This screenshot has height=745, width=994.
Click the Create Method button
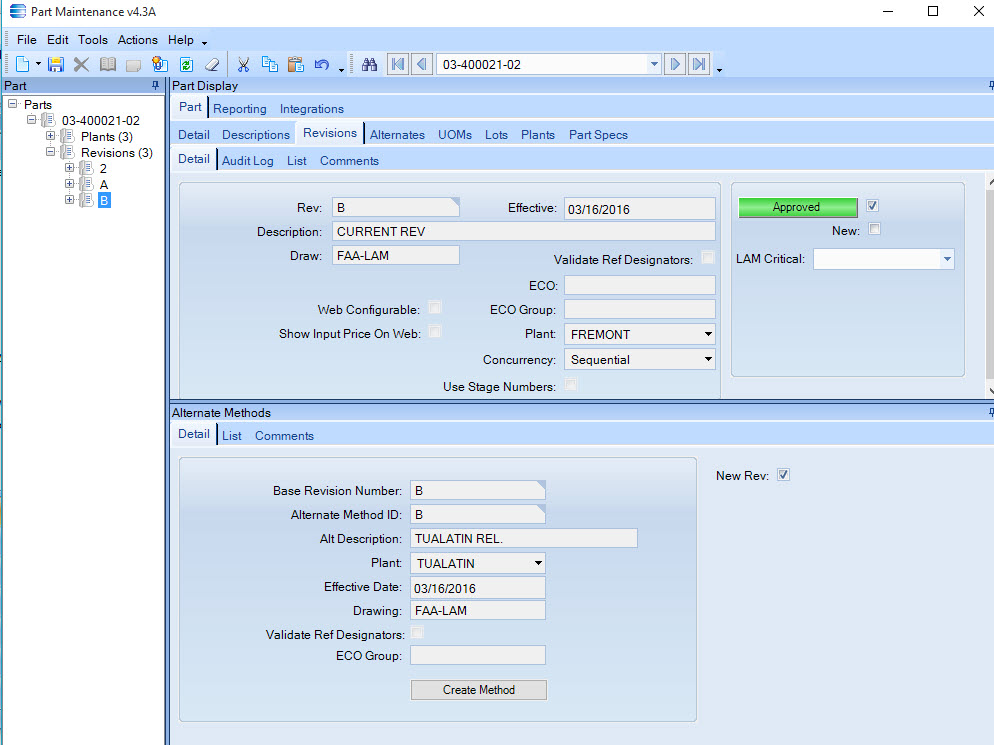click(x=478, y=690)
